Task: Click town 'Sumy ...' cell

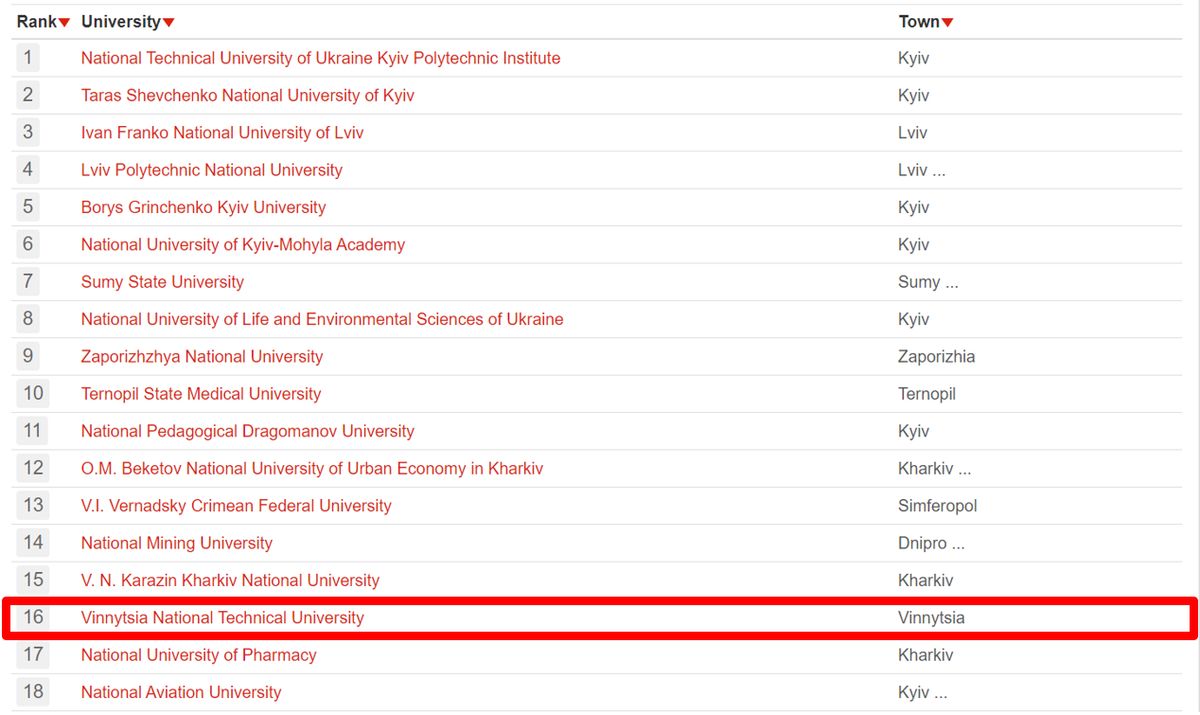Action: [928, 282]
